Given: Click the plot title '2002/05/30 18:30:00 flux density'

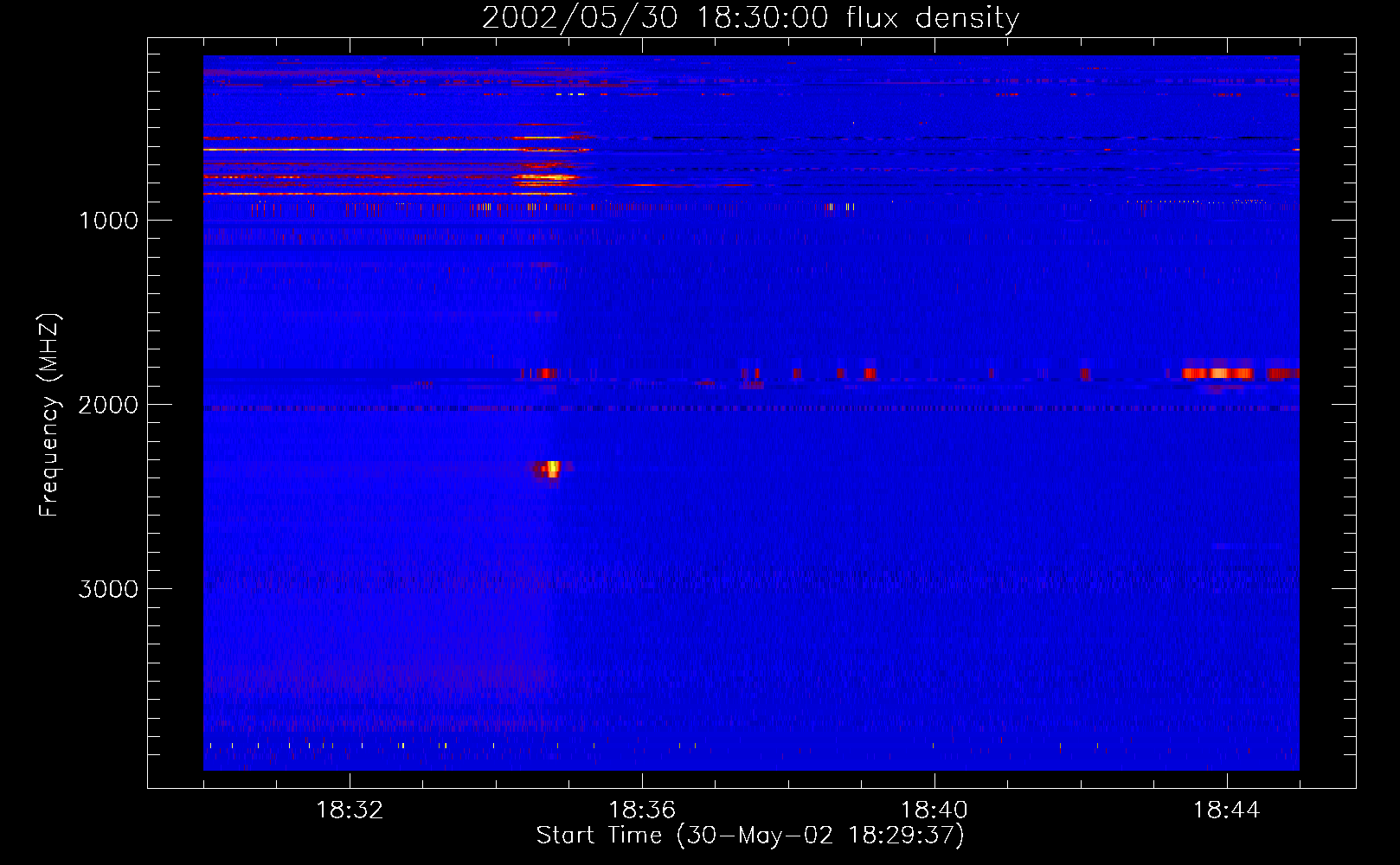Looking at the screenshot, I should click(x=750, y=17).
